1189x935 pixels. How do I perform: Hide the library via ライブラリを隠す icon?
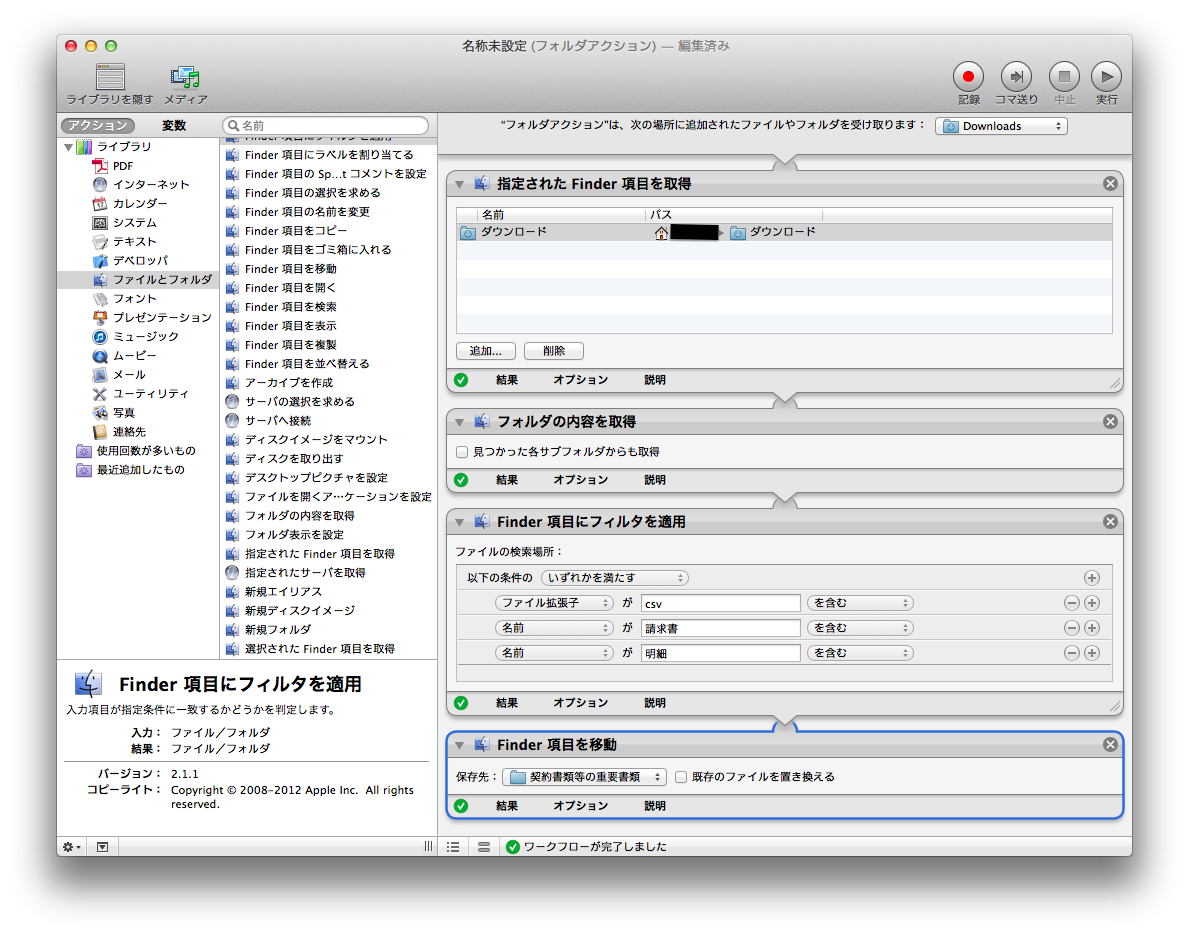tap(110, 77)
